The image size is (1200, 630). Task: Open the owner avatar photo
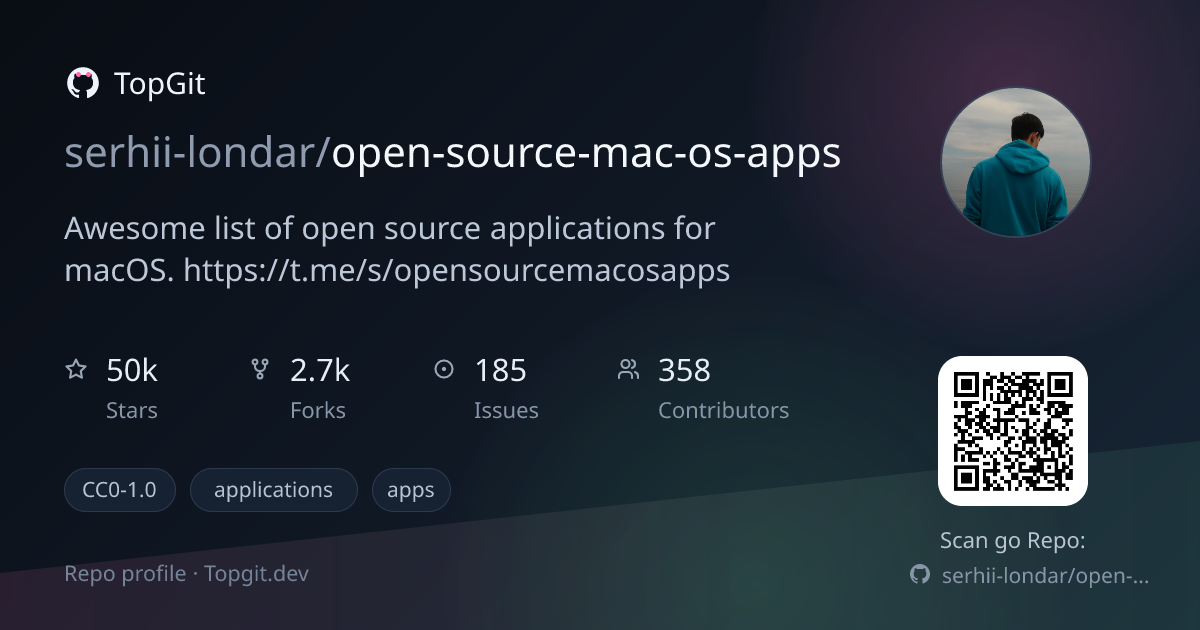coord(1015,162)
